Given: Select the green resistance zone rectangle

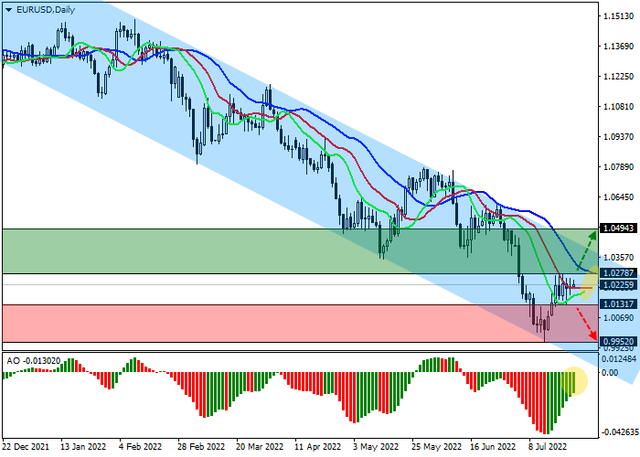Looking at the screenshot, I should pos(300,251).
